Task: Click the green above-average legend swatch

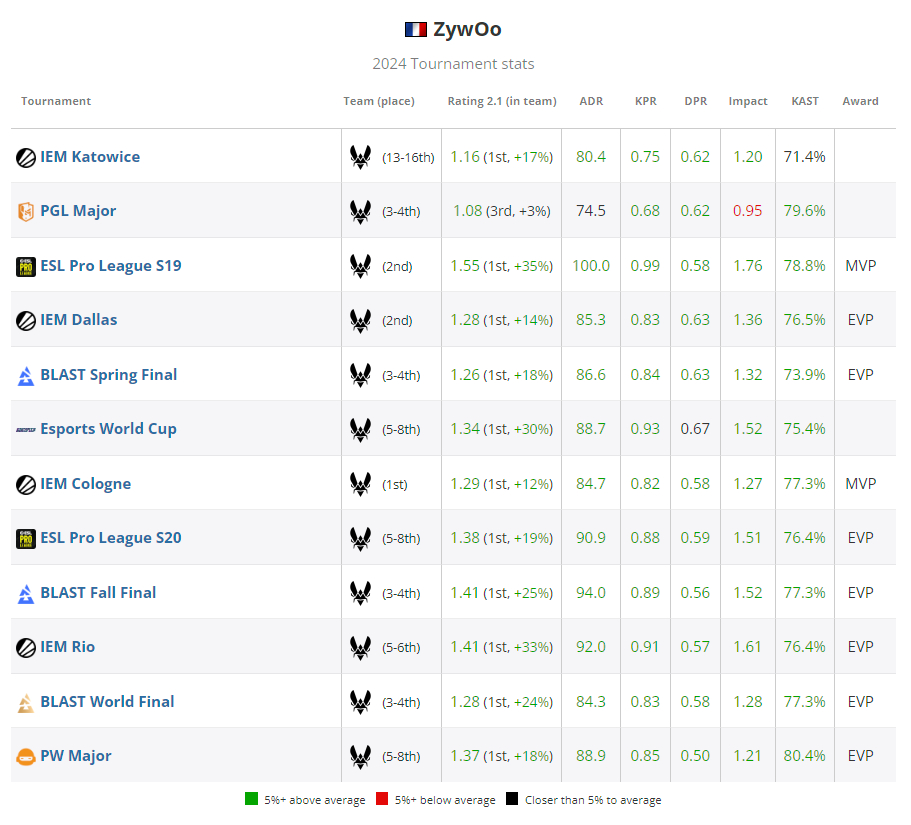Action: pyautogui.click(x=248, y=800)
